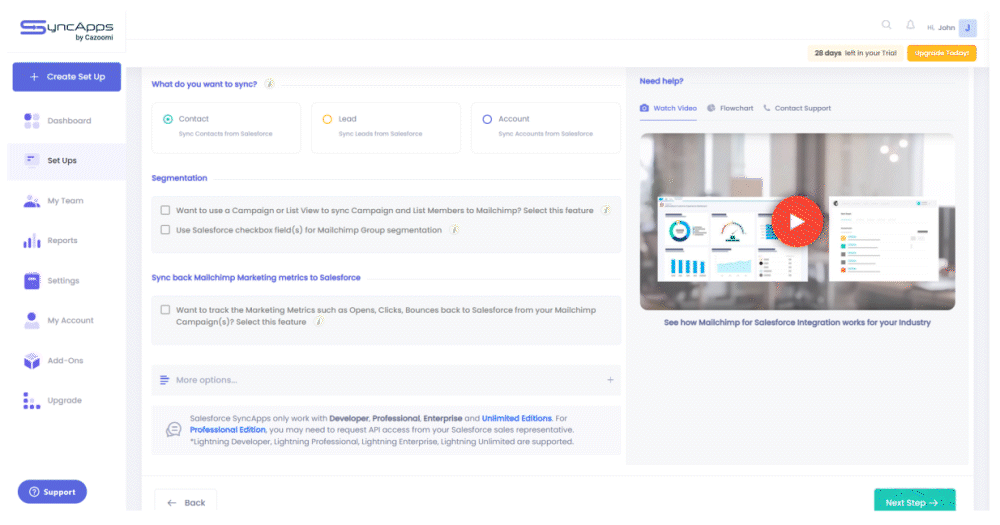Click the Add-Ons cube icon
Image resolution: width=1000 pixels, height=525 pixels.
click(x=31, y=360)
